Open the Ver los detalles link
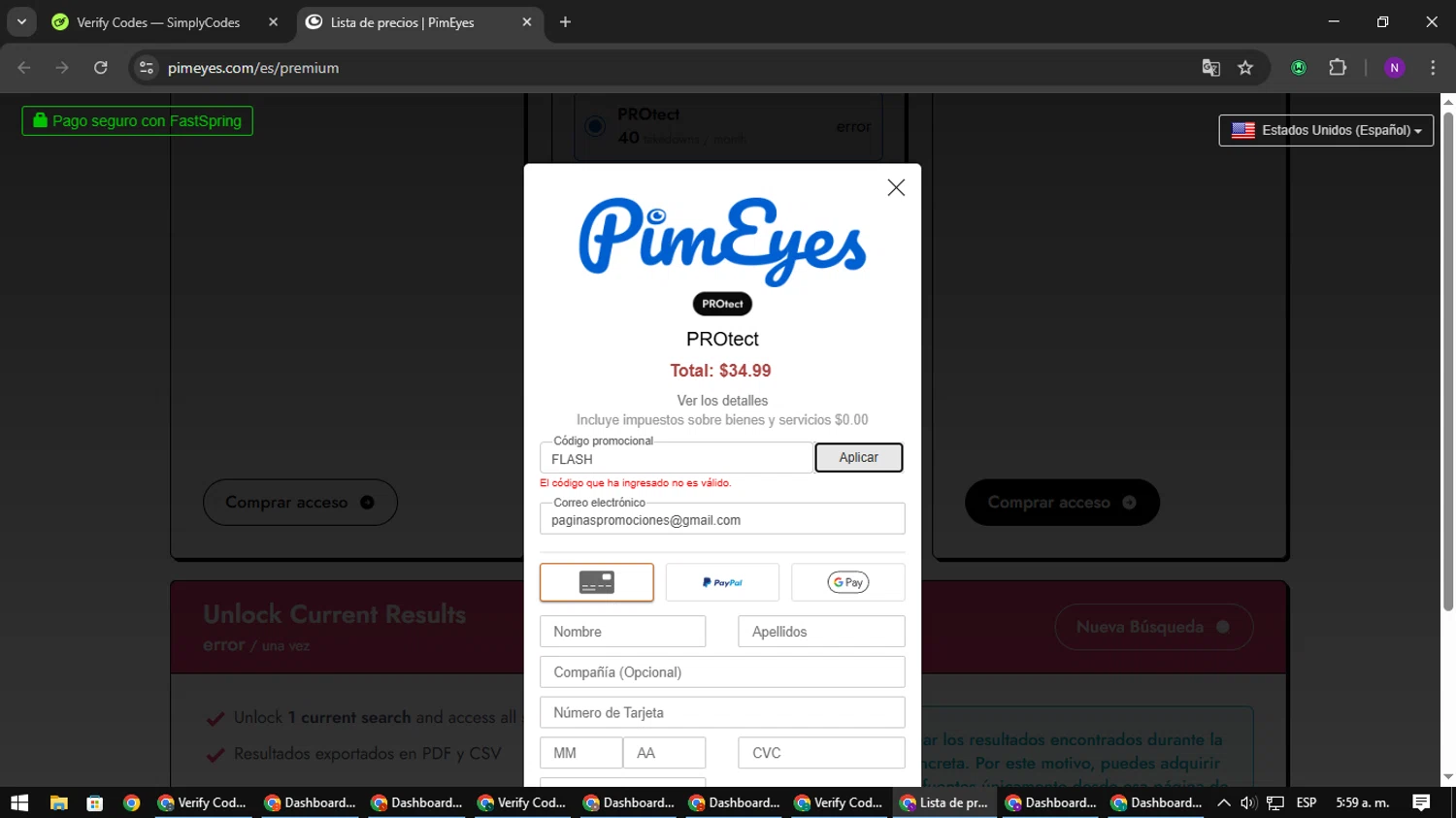Screen dimensions: 1456x818 722,401
